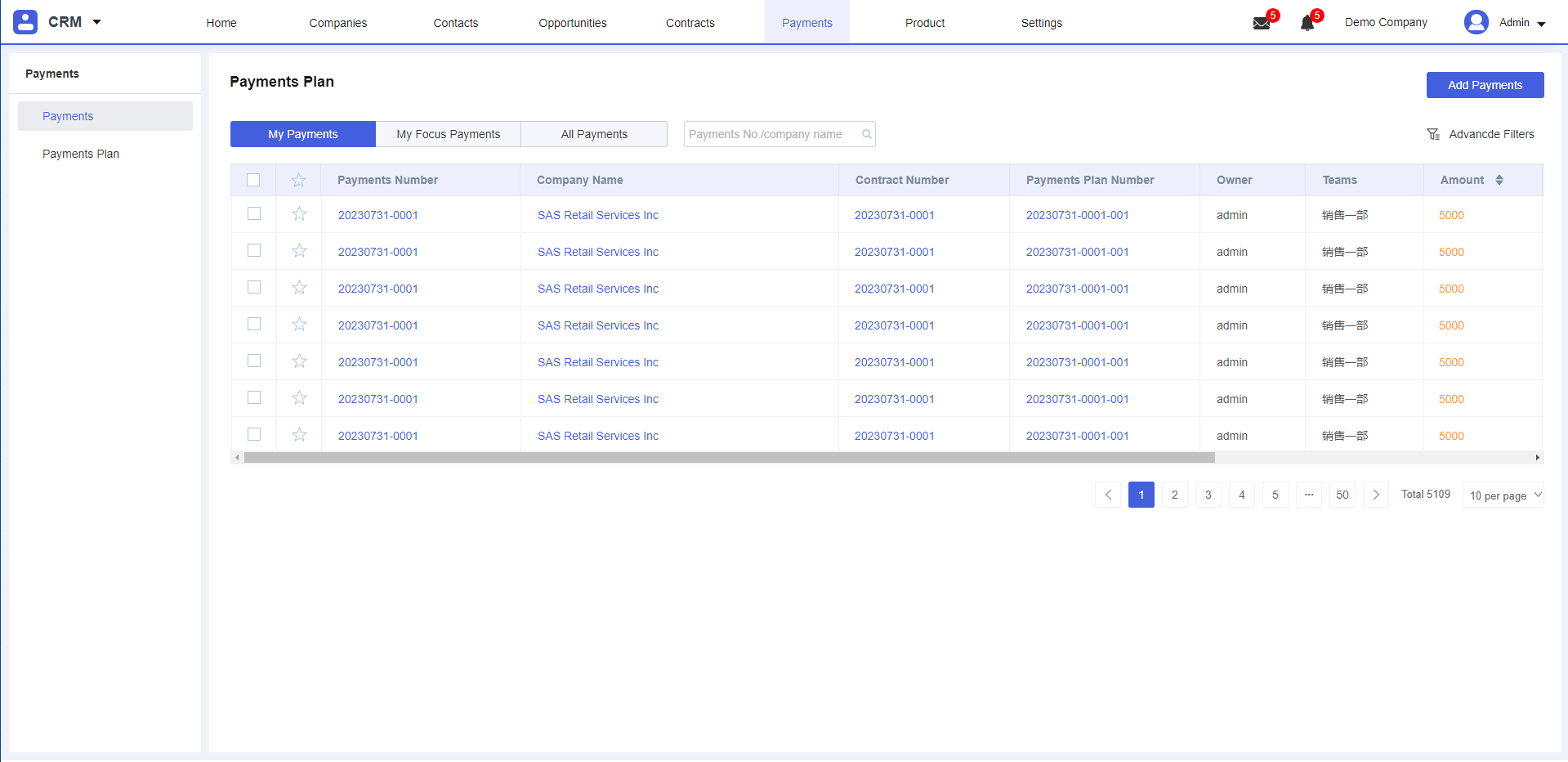Screen dimensions: 1568x762
Task: Star the seventh payment row
Action: (x=299, y=435)
